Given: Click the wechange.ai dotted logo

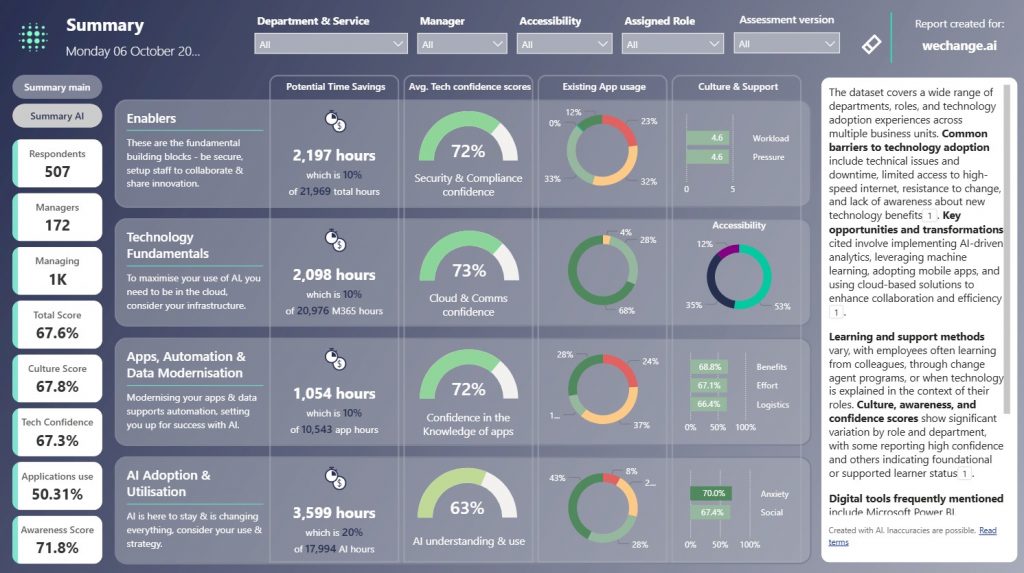Looking at the screenshot, I should [x=34, y=36].
